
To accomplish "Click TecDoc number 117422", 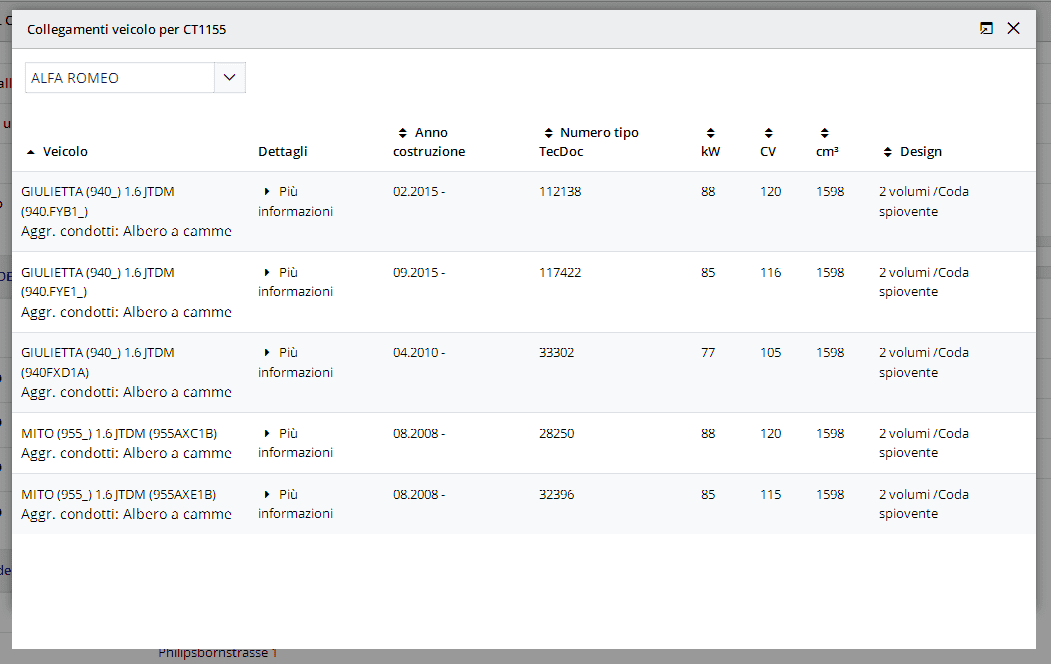I will tap(560, 273).
